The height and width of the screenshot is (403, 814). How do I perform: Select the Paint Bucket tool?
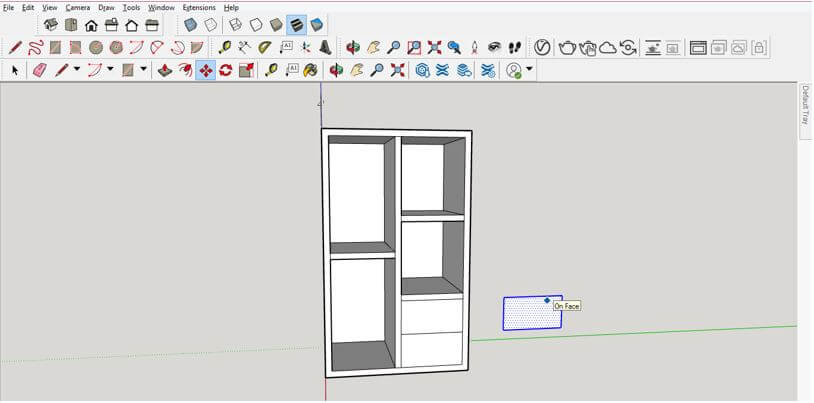310,70
